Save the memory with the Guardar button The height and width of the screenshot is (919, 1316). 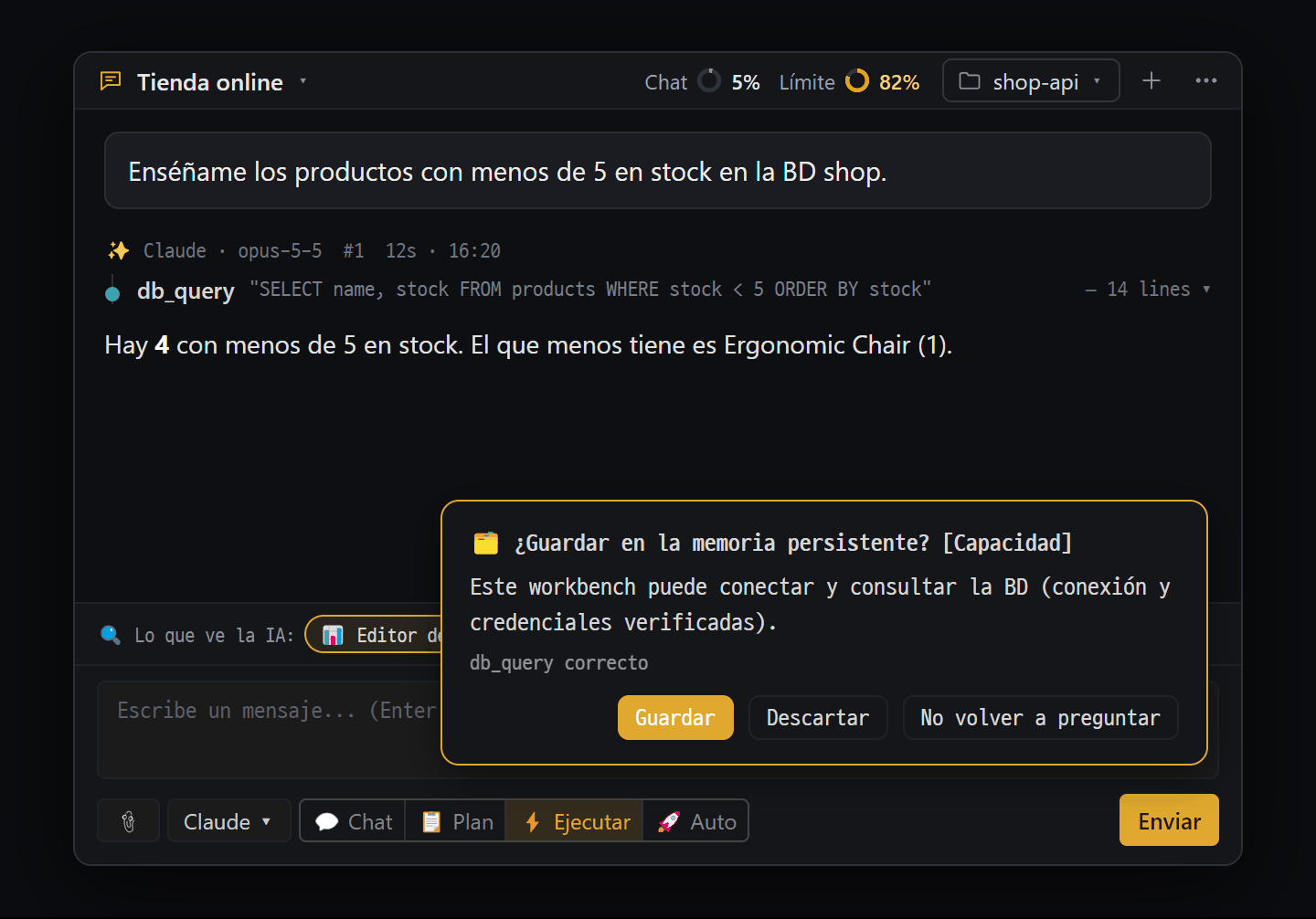pyautogui.click(x=675, y=717)
